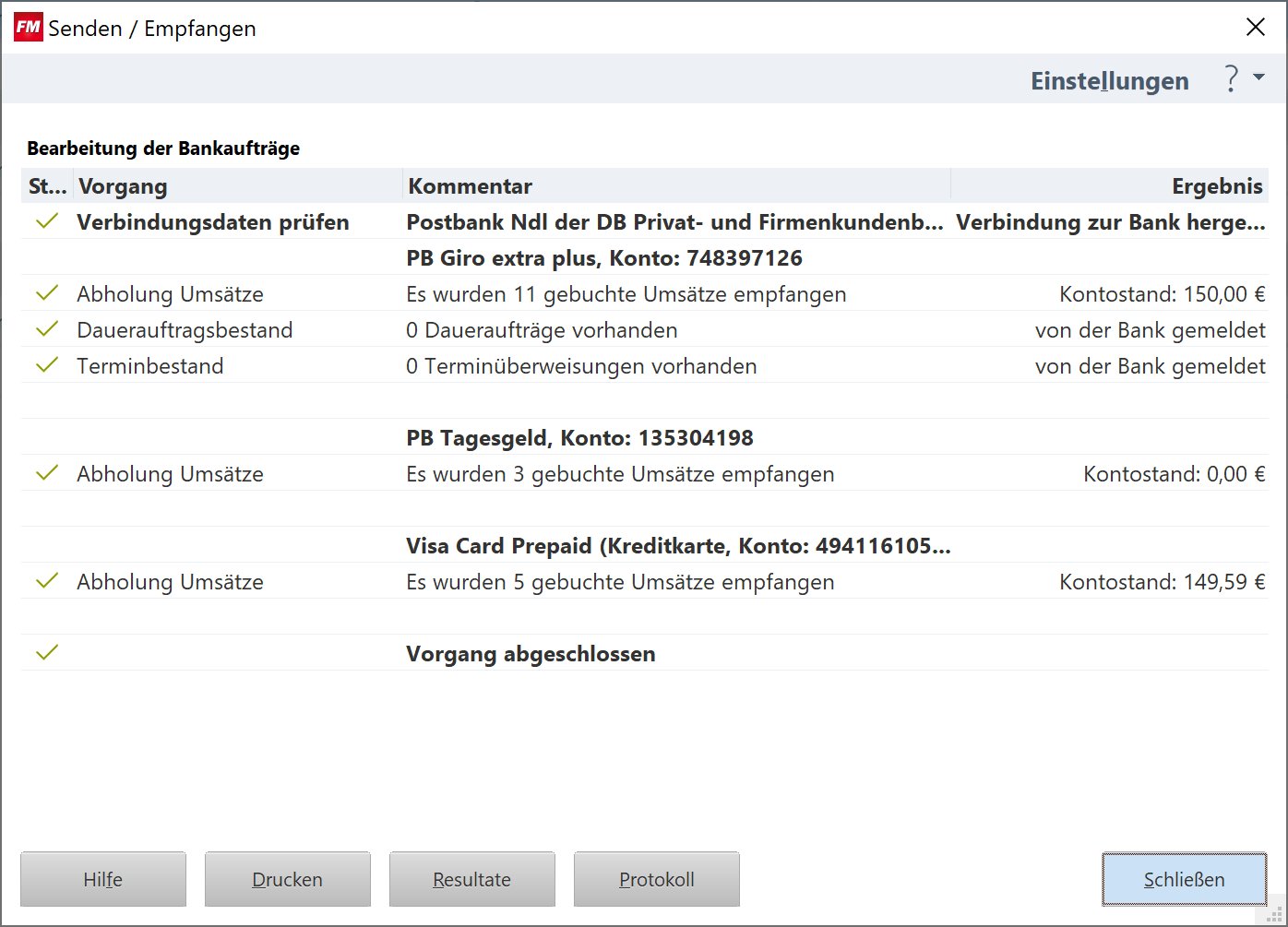Click 'Kontostand: 150,00 €' result
This screenshot has height=927, width=1288.
(x=1163, y=294)
